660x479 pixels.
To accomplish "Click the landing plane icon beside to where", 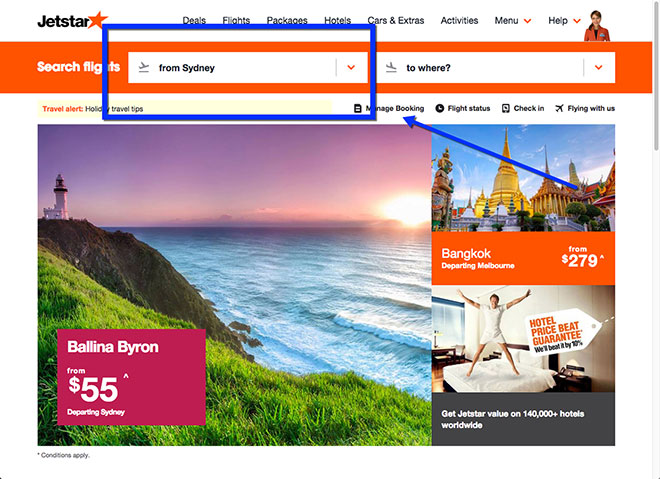I will point(391,67).
